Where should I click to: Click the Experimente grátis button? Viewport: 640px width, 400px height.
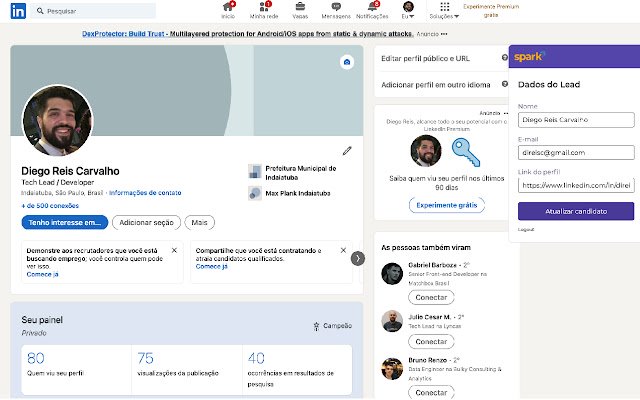coord(447,205)
